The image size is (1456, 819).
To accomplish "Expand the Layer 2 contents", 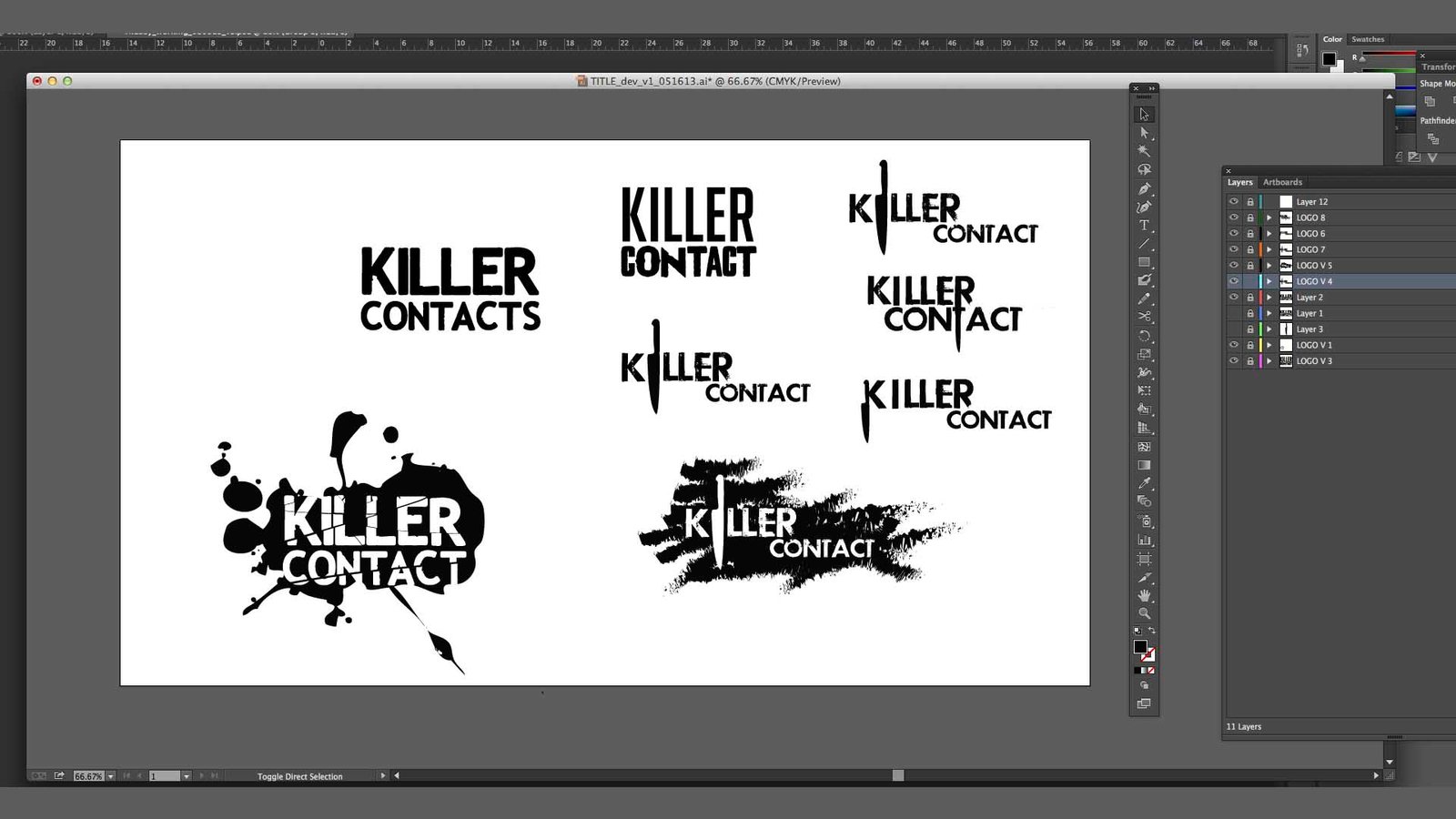I will 1269,298.
